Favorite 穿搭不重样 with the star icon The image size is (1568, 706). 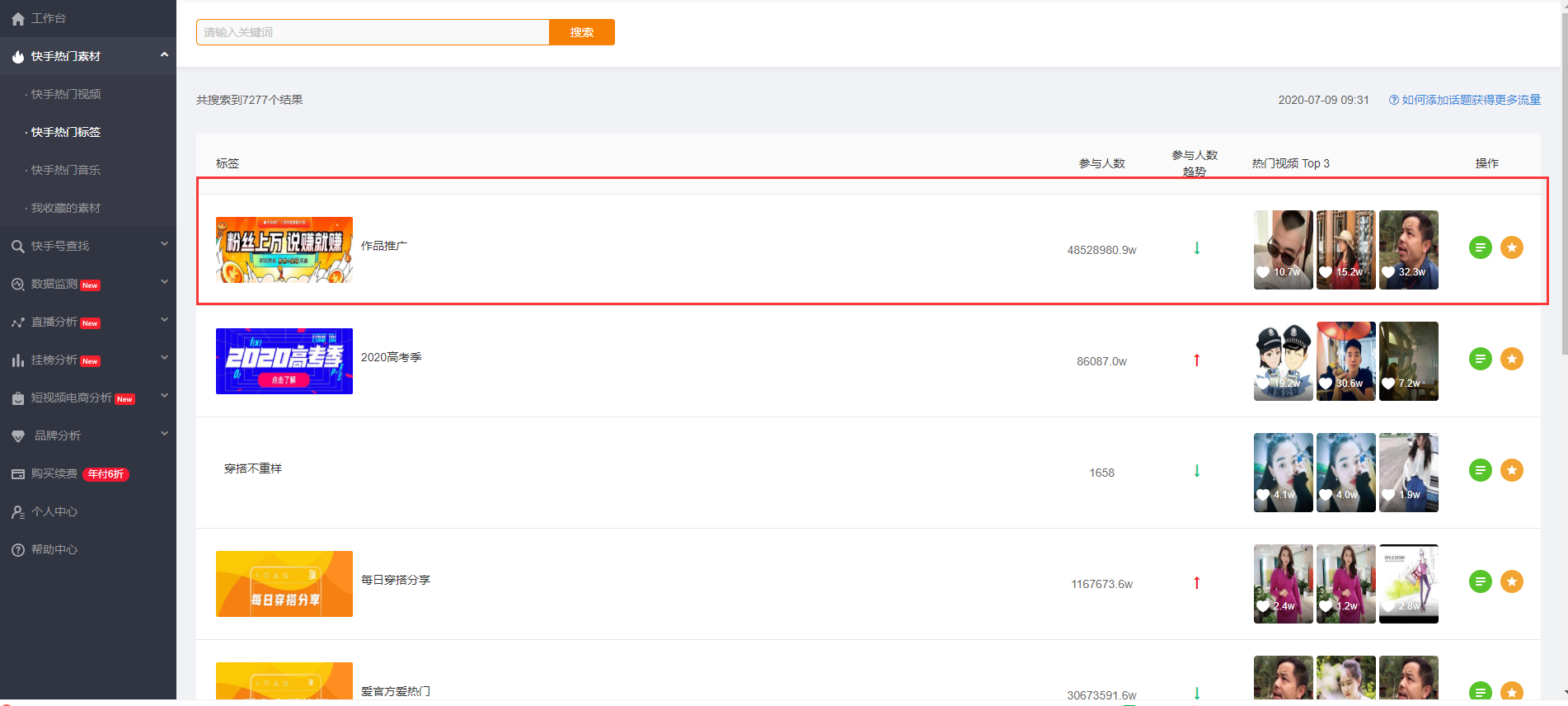[x=1512, y=470]
